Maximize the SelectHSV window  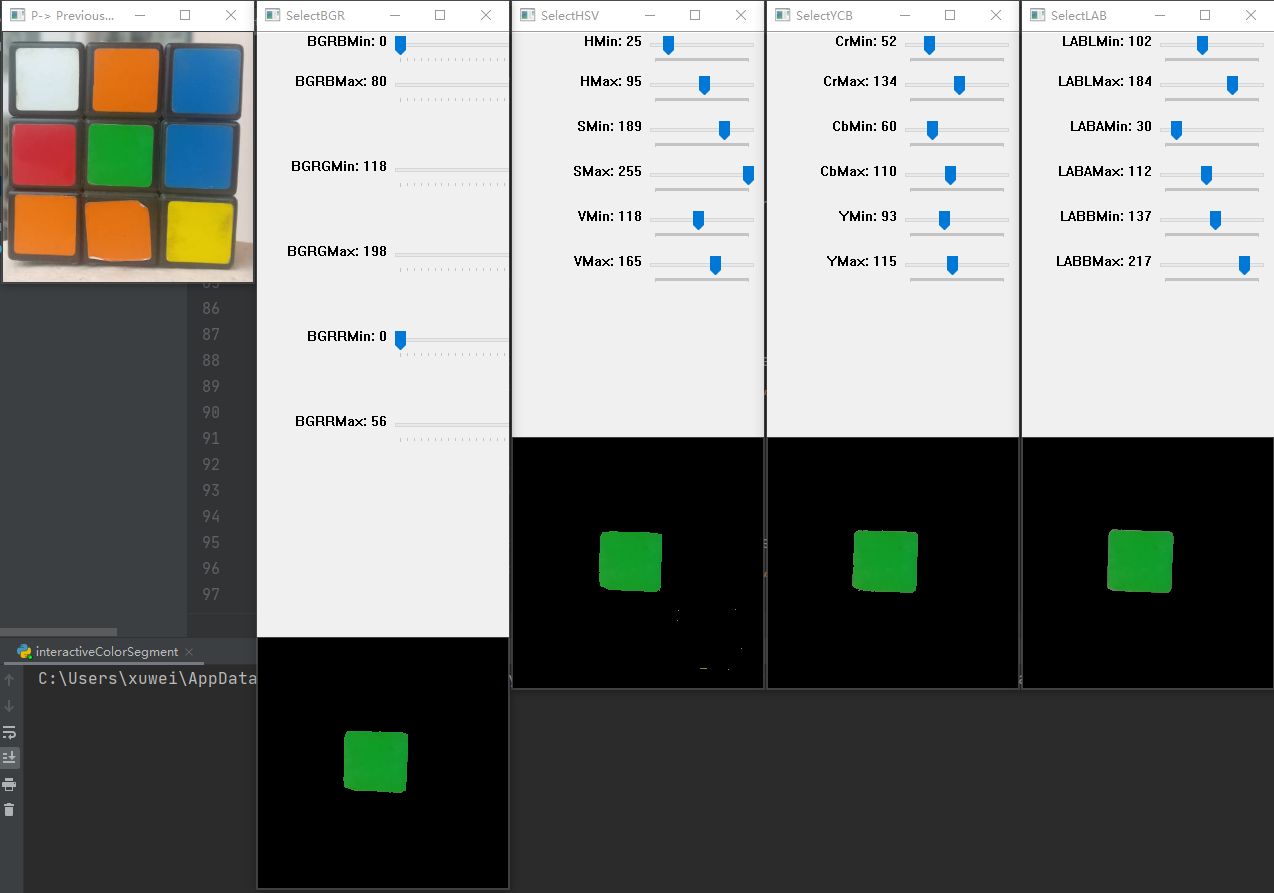coord(695,16)
